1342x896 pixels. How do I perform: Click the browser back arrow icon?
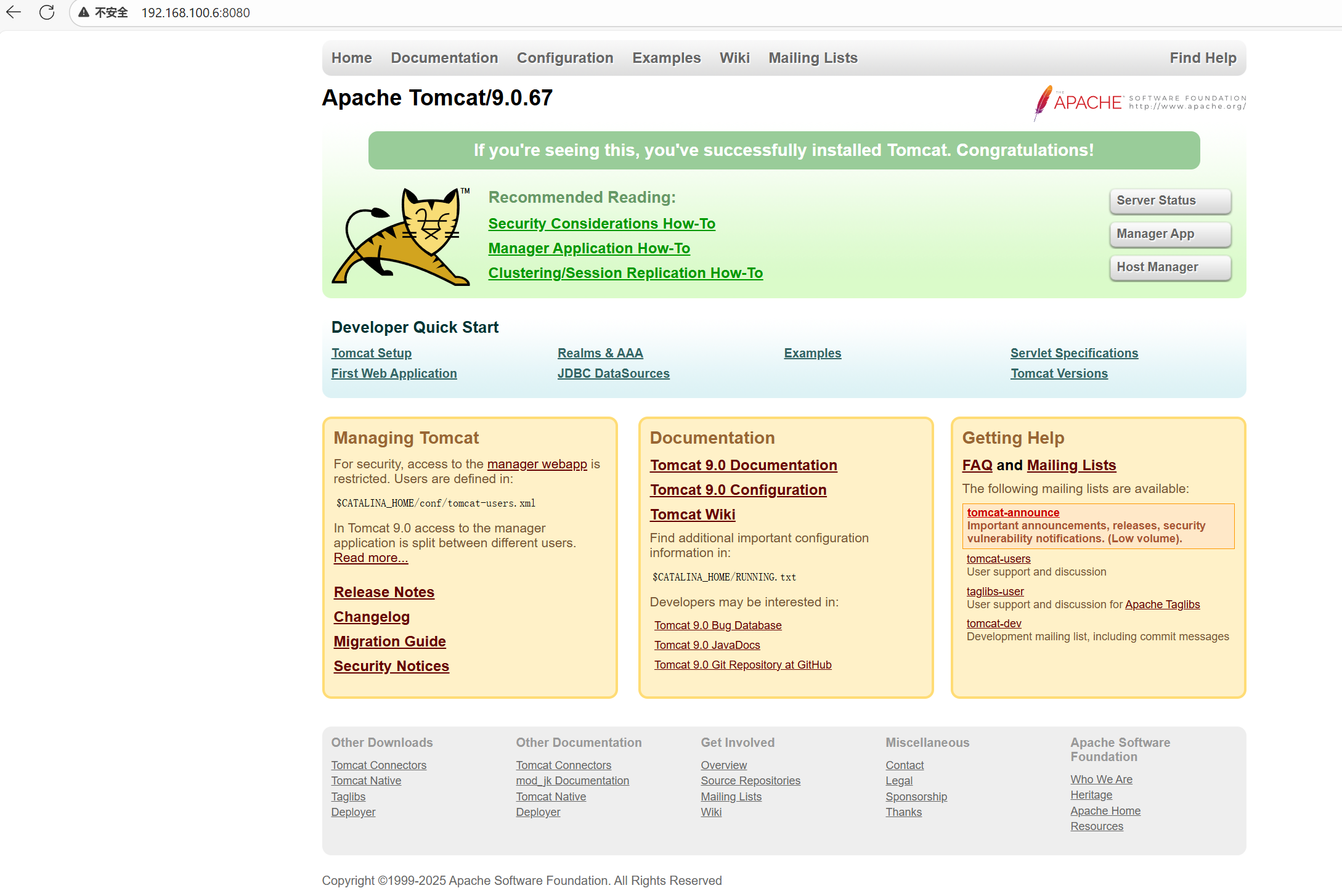click(x=14, y=12)
